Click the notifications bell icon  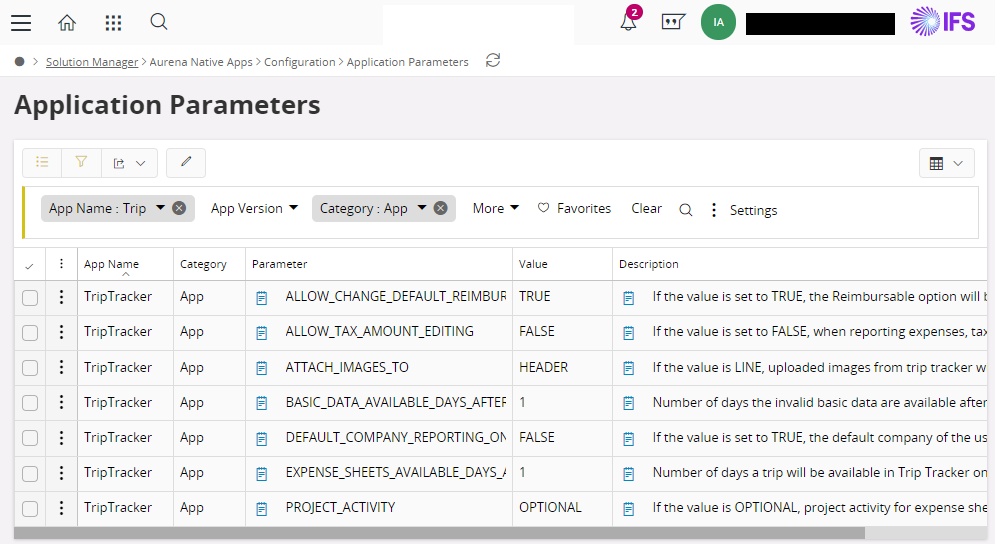click(628, 22)
